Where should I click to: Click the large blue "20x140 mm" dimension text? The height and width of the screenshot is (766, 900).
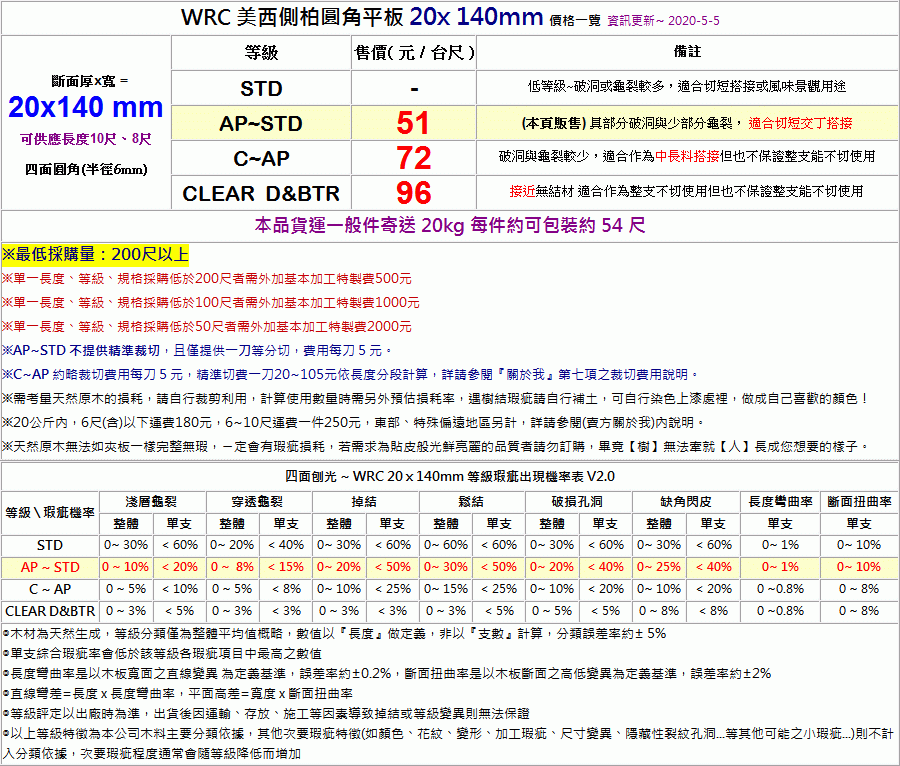[86, 107]
